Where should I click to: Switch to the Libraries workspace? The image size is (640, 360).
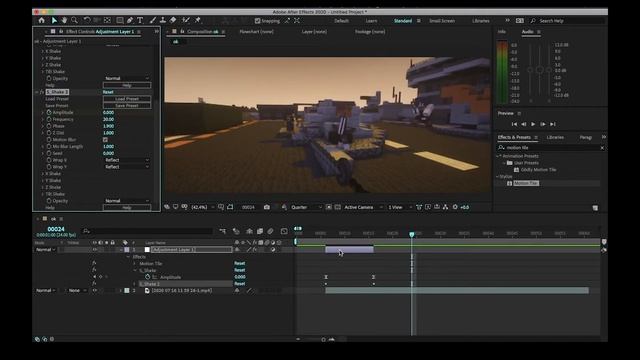tap(480, 20)
